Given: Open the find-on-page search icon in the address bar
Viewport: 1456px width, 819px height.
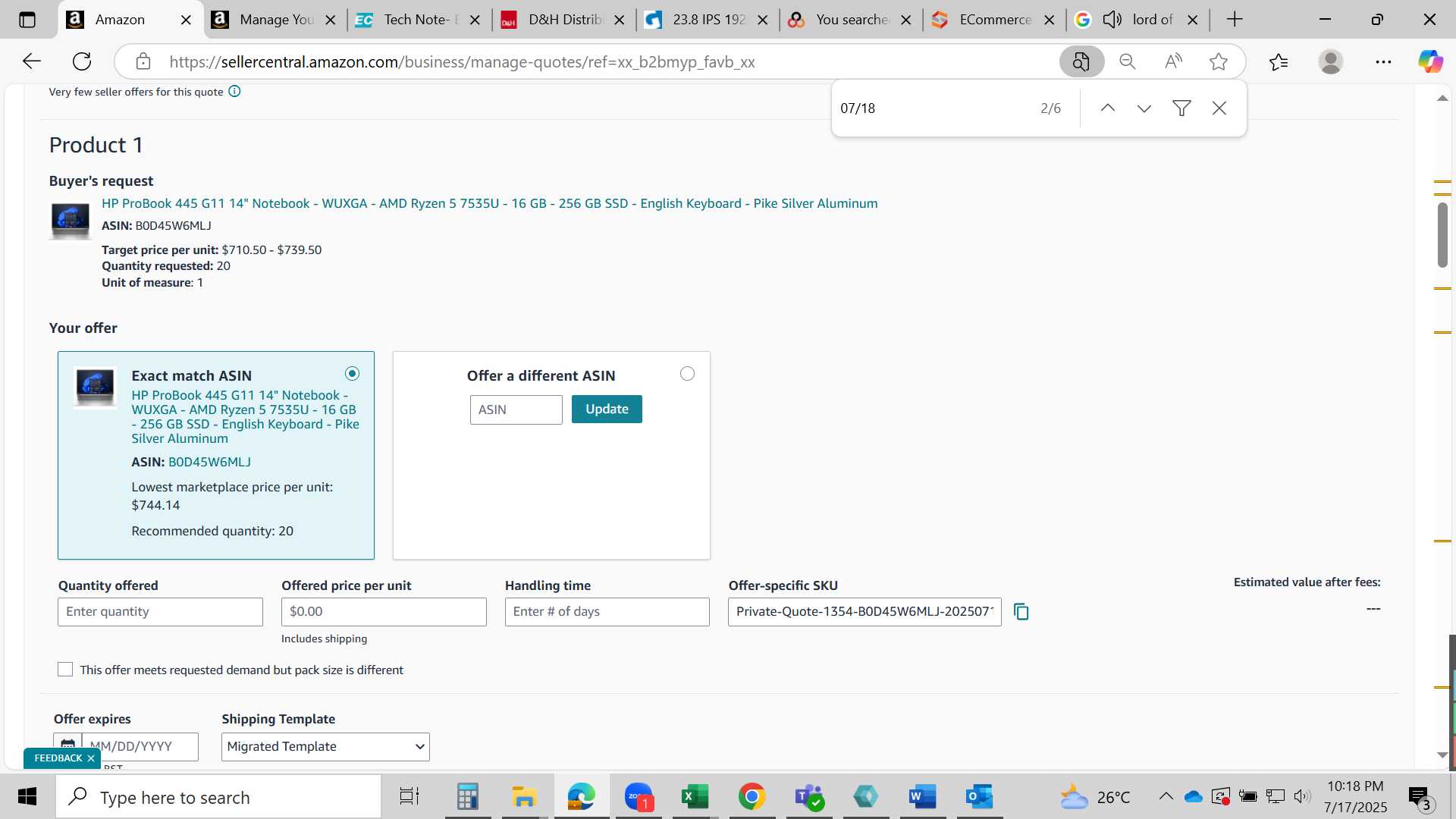Looking at the screenshot, I should 1081,61.
